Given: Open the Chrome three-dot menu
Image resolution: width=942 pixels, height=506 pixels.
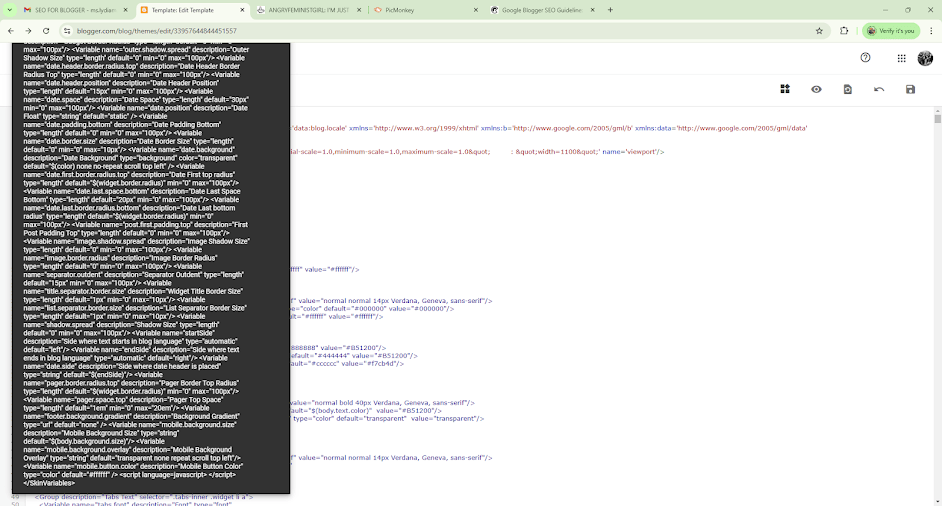Looking at the screenshot, I should [x=929, y=31].
